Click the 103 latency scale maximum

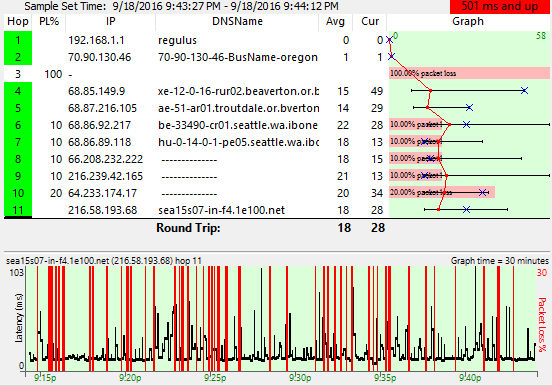pyautogui.click(x=16, y=273)
